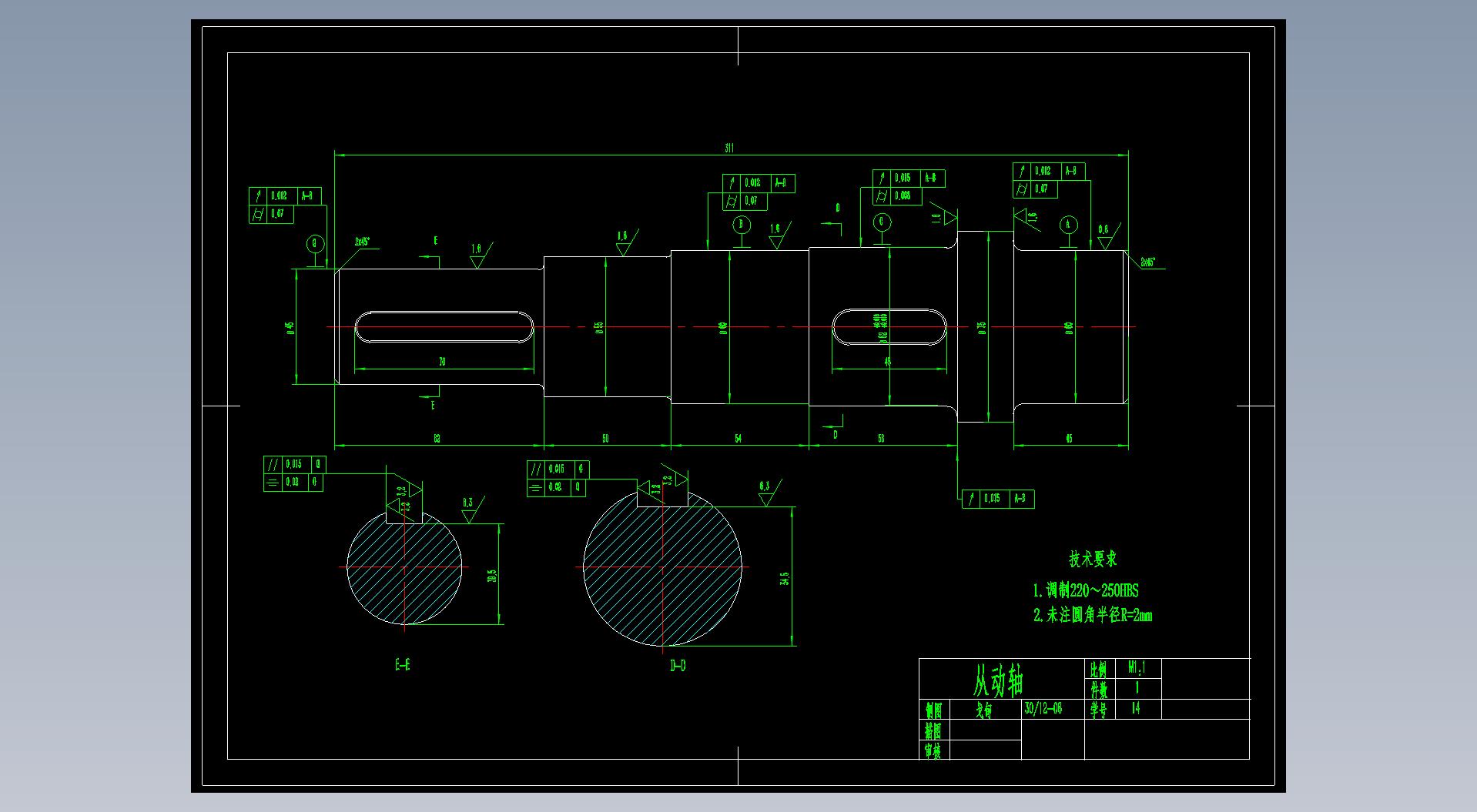Click the right keyway slot outline
This screenshot has height=812, width=1477.
pos(889,327)
